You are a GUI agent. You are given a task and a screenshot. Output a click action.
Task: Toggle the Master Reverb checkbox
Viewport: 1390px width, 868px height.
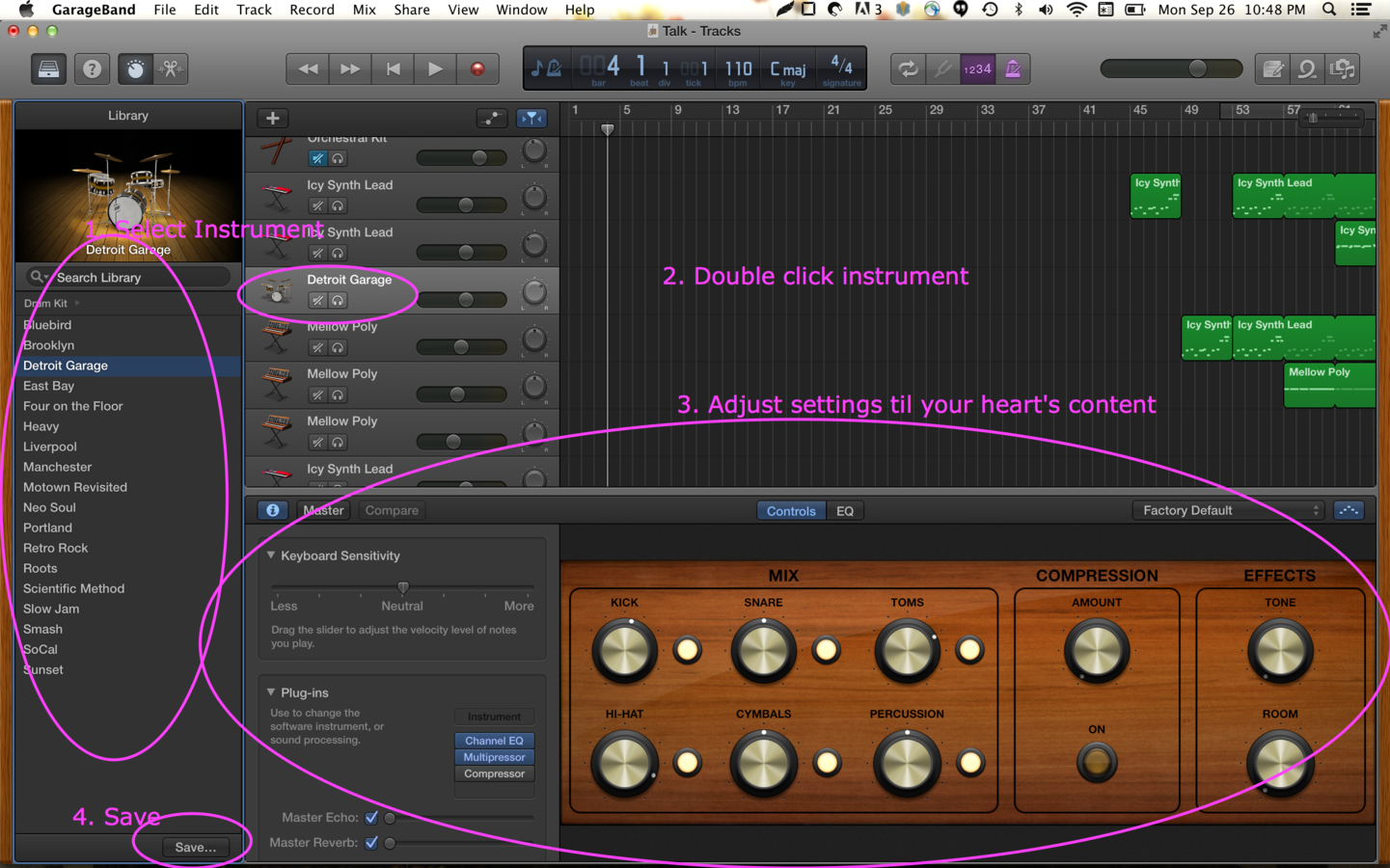click(x=371, y=842)
